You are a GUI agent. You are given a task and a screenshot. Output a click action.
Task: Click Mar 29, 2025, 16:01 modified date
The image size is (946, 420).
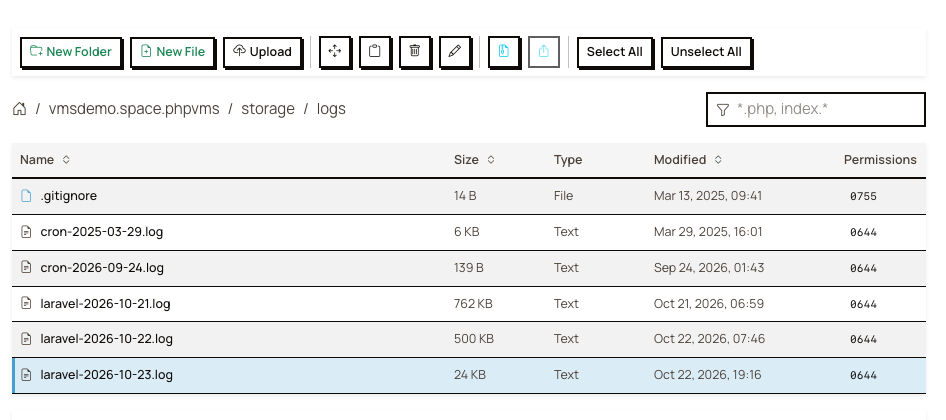[x=708, y=232]
